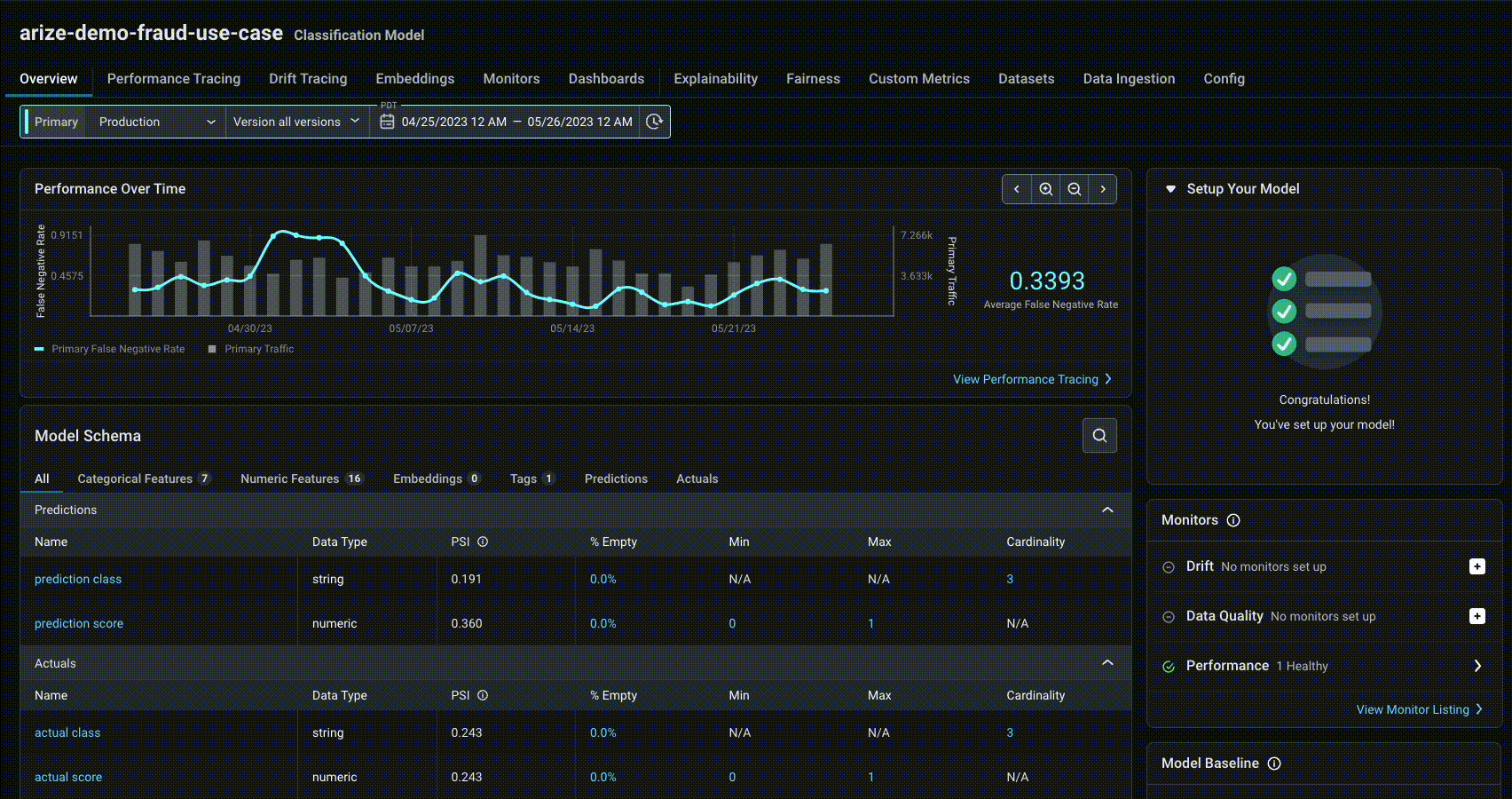Zoom in on the performance chart
1512x799 pixels.
1046,189
